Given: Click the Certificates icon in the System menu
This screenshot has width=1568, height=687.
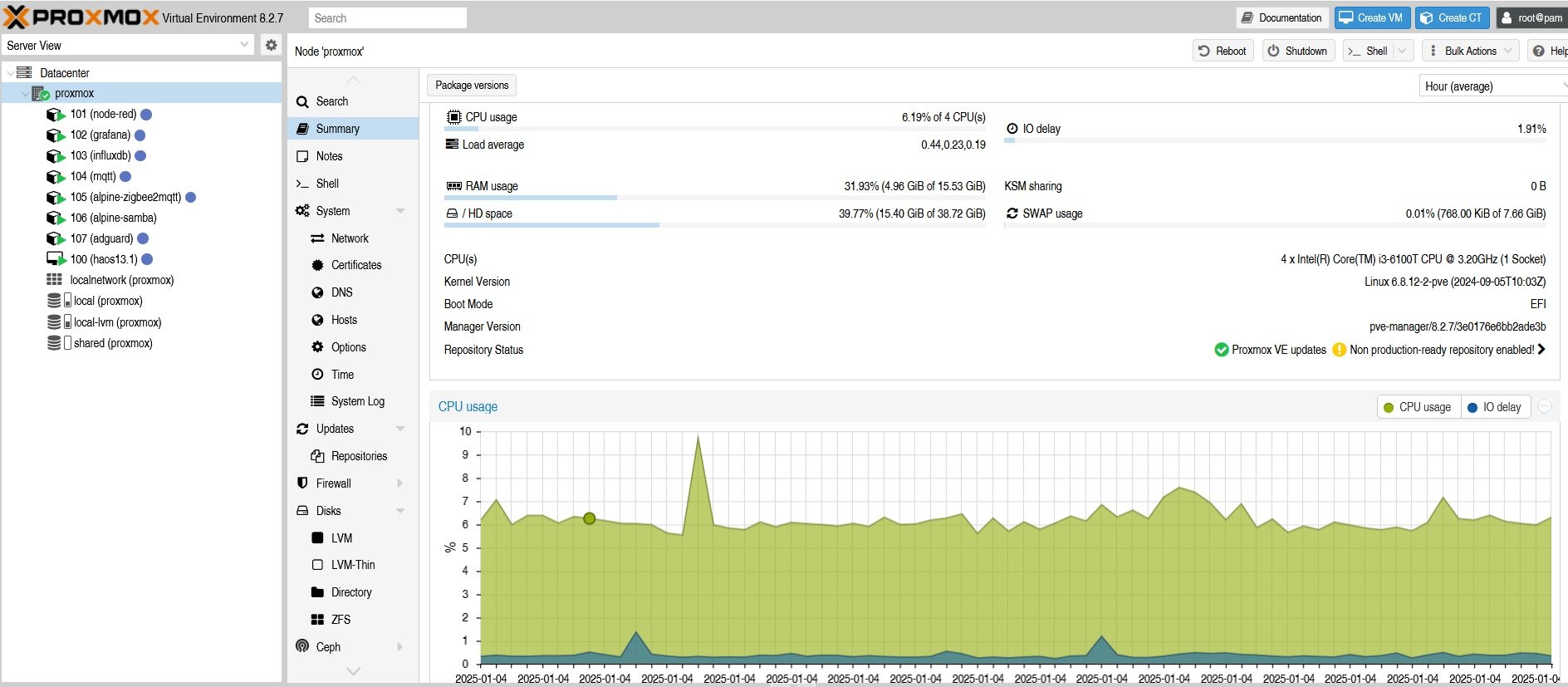Looking at the screenshot, I should coord(317,265).
